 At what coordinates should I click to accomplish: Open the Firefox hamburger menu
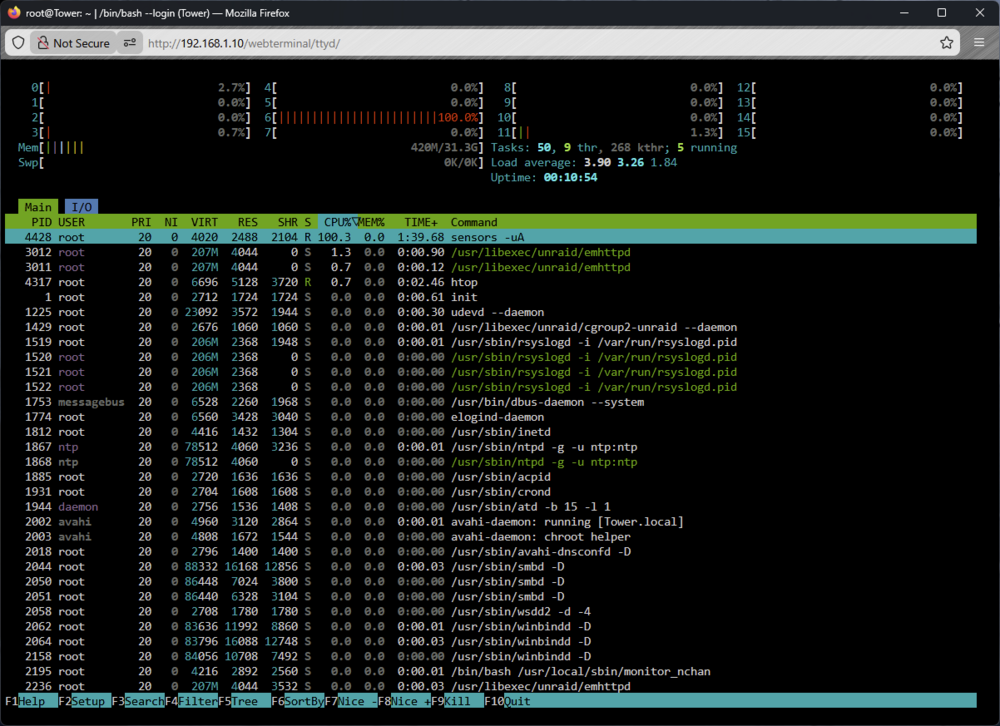979,43
